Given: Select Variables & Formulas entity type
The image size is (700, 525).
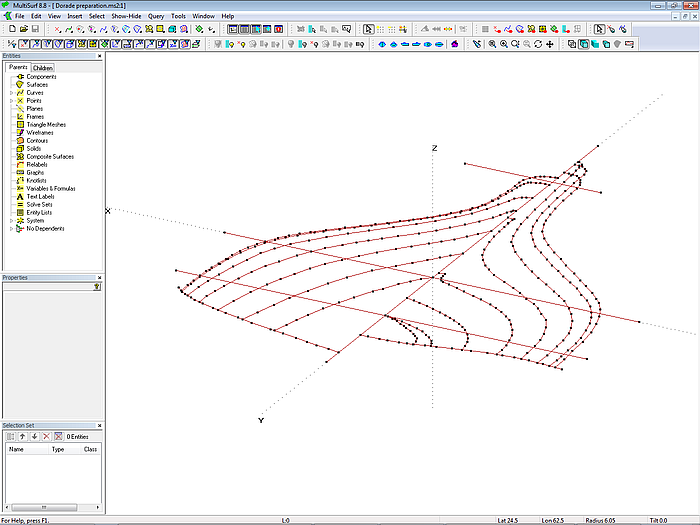Looking at the screenshot, I should click(50, 189).
